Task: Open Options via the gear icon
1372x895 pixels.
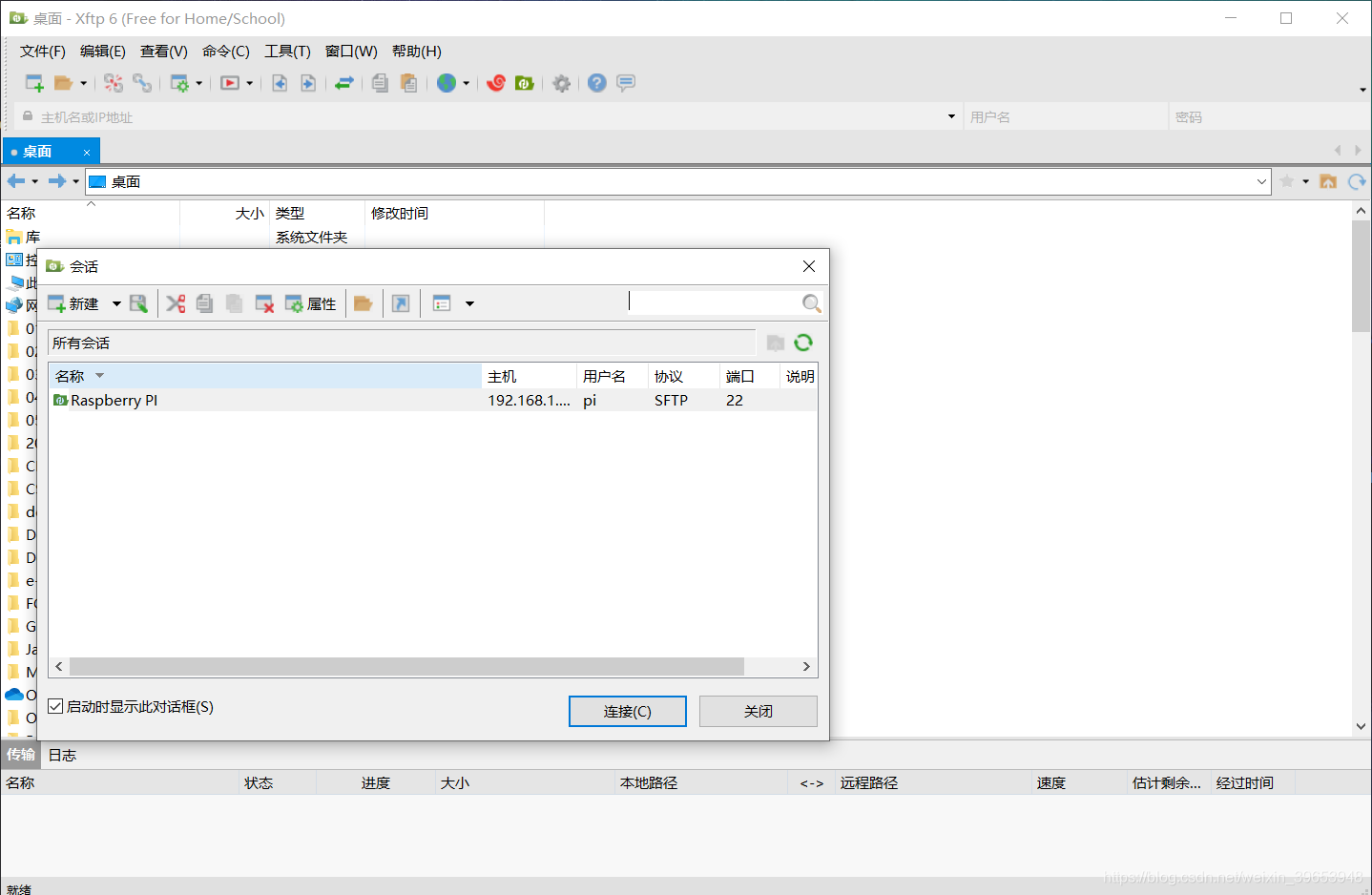Action: [562, 83]
